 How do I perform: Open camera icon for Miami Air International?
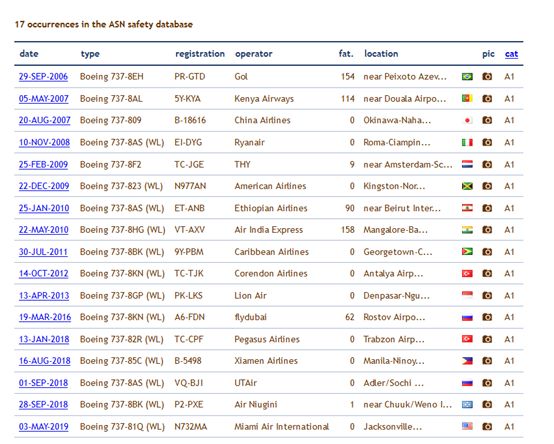point(487,427)
